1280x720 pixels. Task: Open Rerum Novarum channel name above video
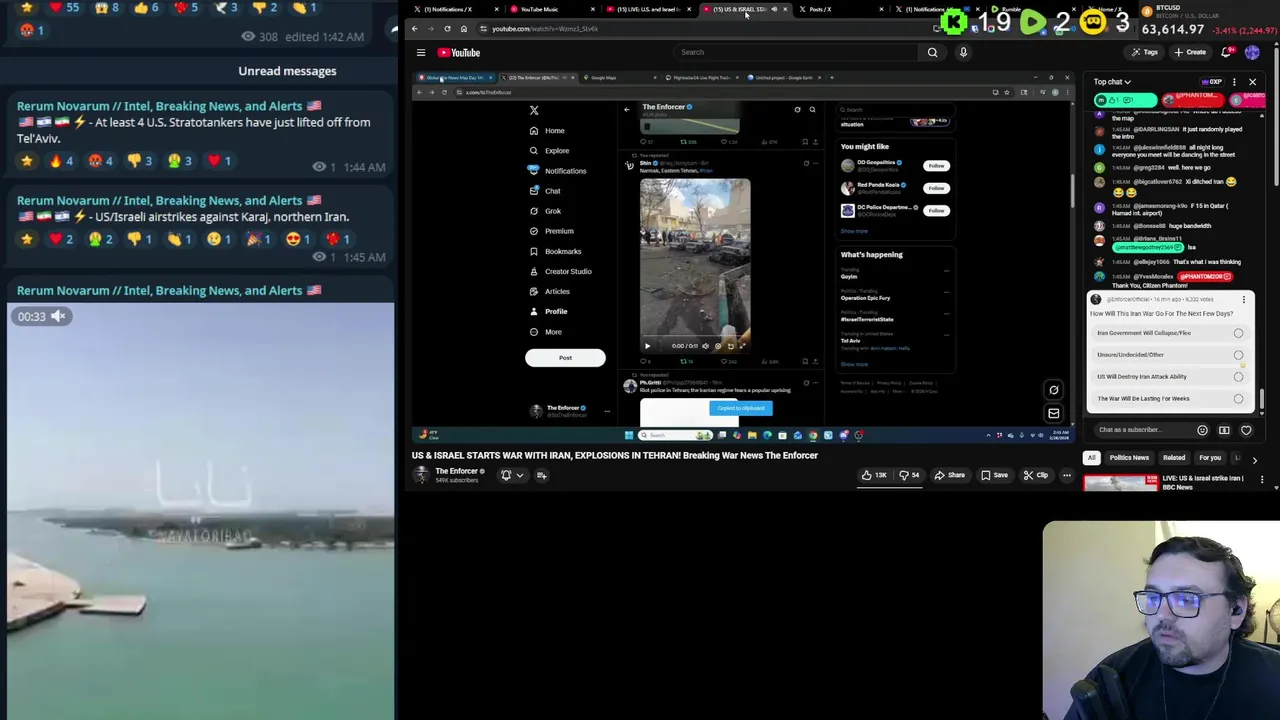click(x=169, y=290)
